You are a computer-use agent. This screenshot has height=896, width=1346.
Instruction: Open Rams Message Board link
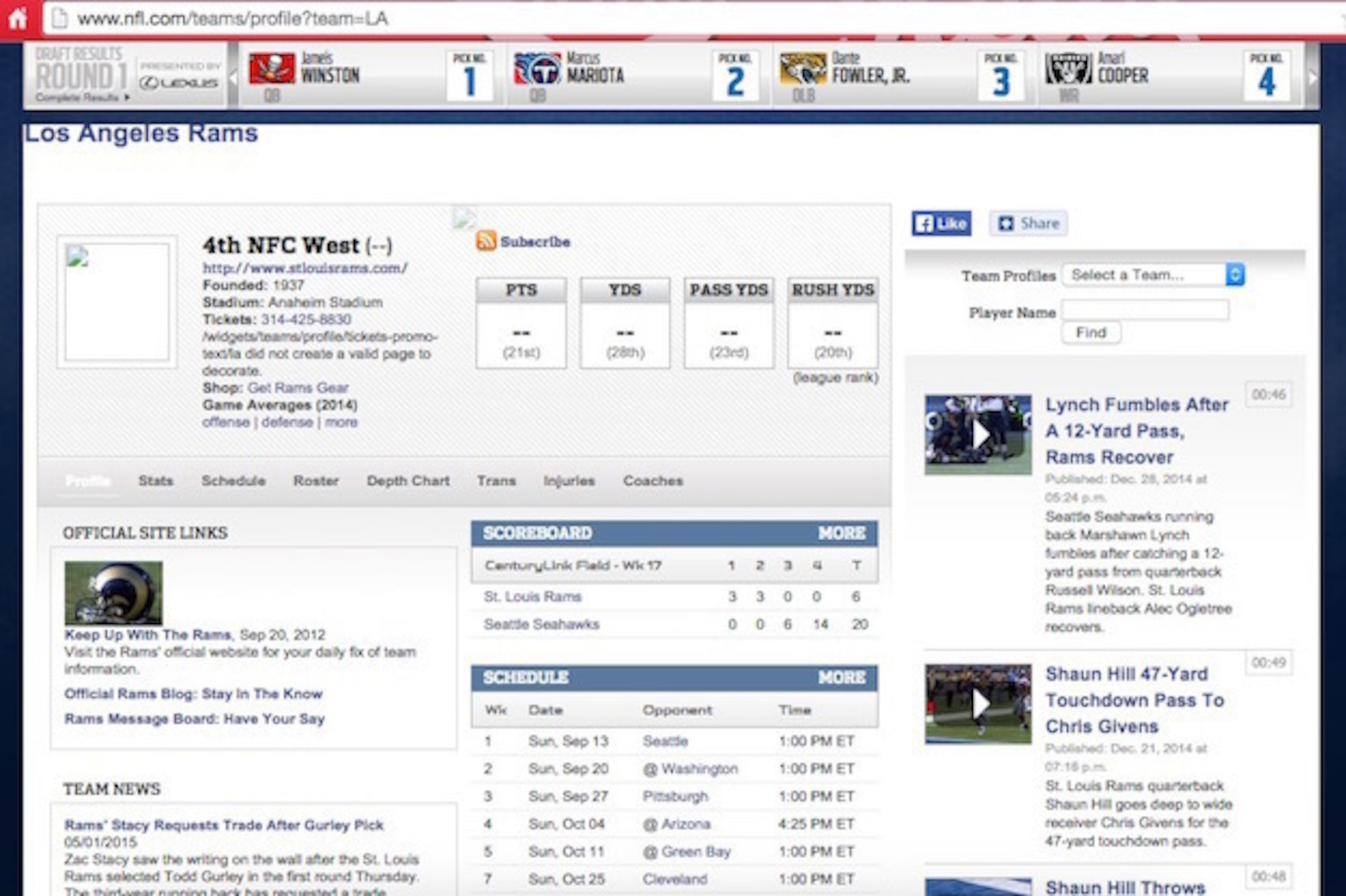pyautogui.click(x=195, y=719)
